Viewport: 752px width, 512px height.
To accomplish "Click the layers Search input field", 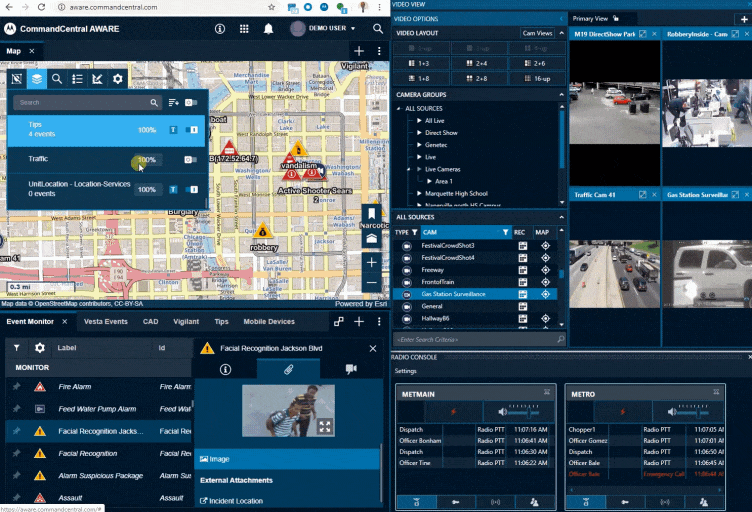I will [x=82, y=102].
